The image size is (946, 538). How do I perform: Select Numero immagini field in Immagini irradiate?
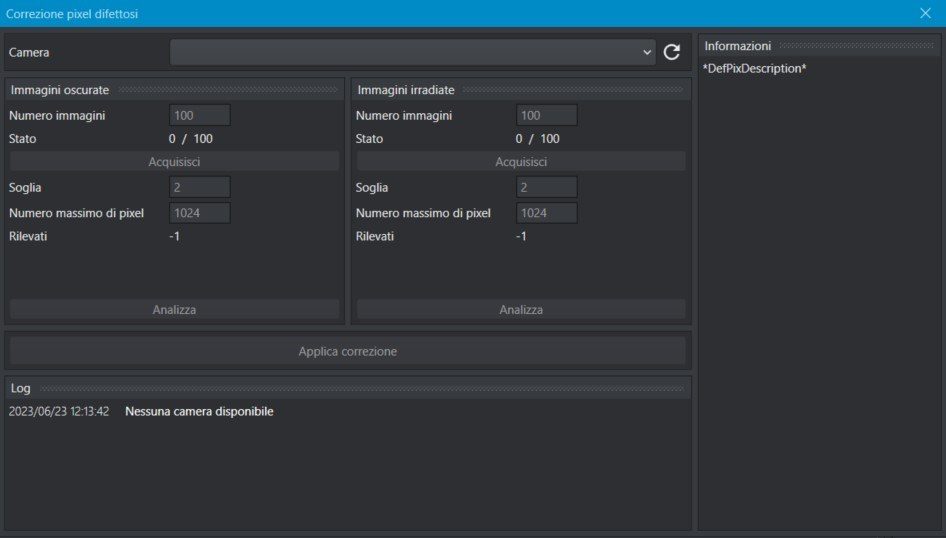547,115
